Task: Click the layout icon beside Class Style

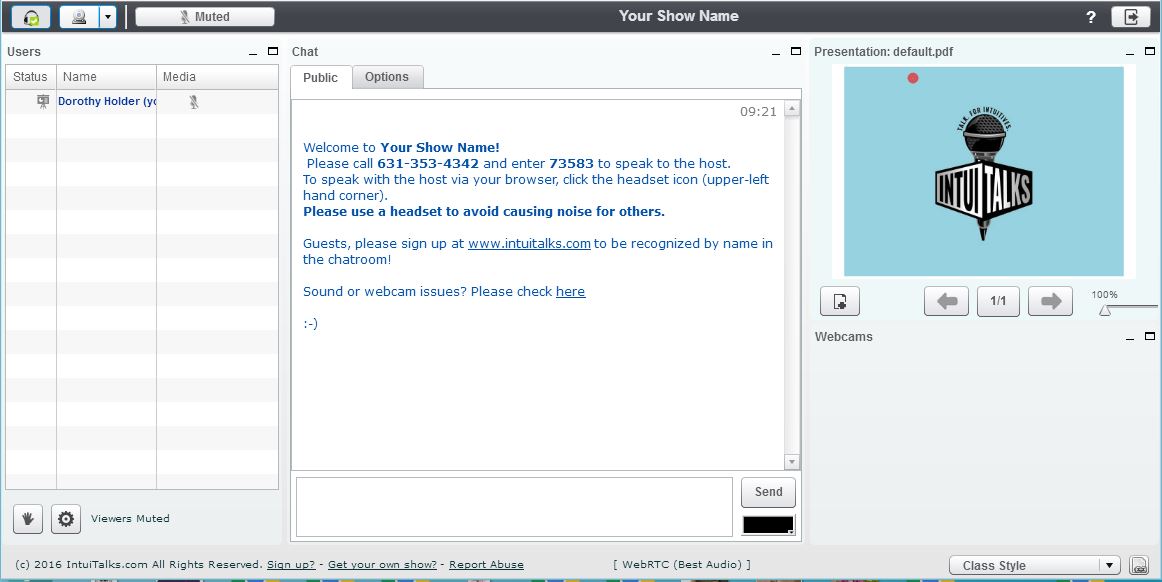Action: coord(1139,566)
